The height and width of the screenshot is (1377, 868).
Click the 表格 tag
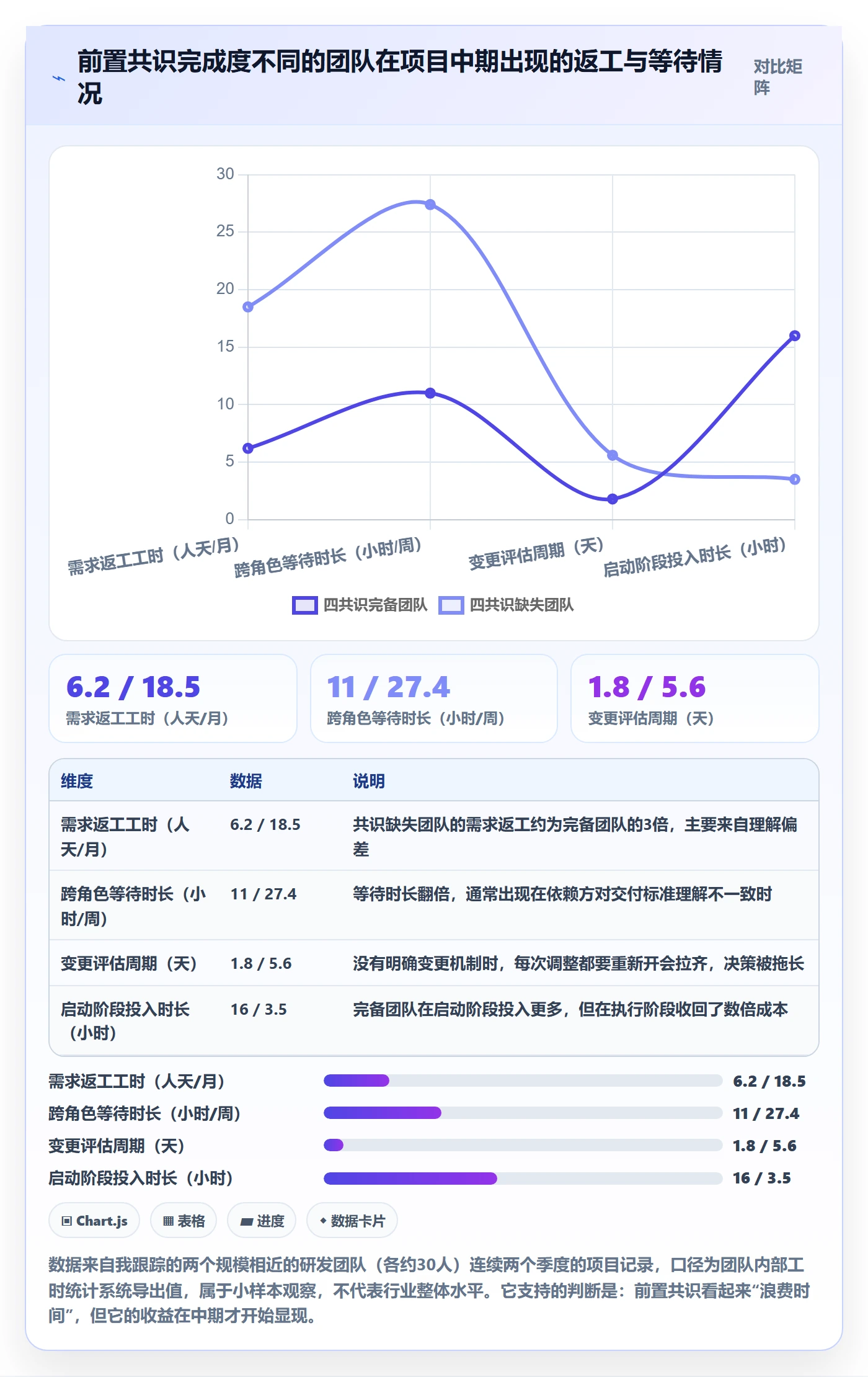coord(184,1221)
